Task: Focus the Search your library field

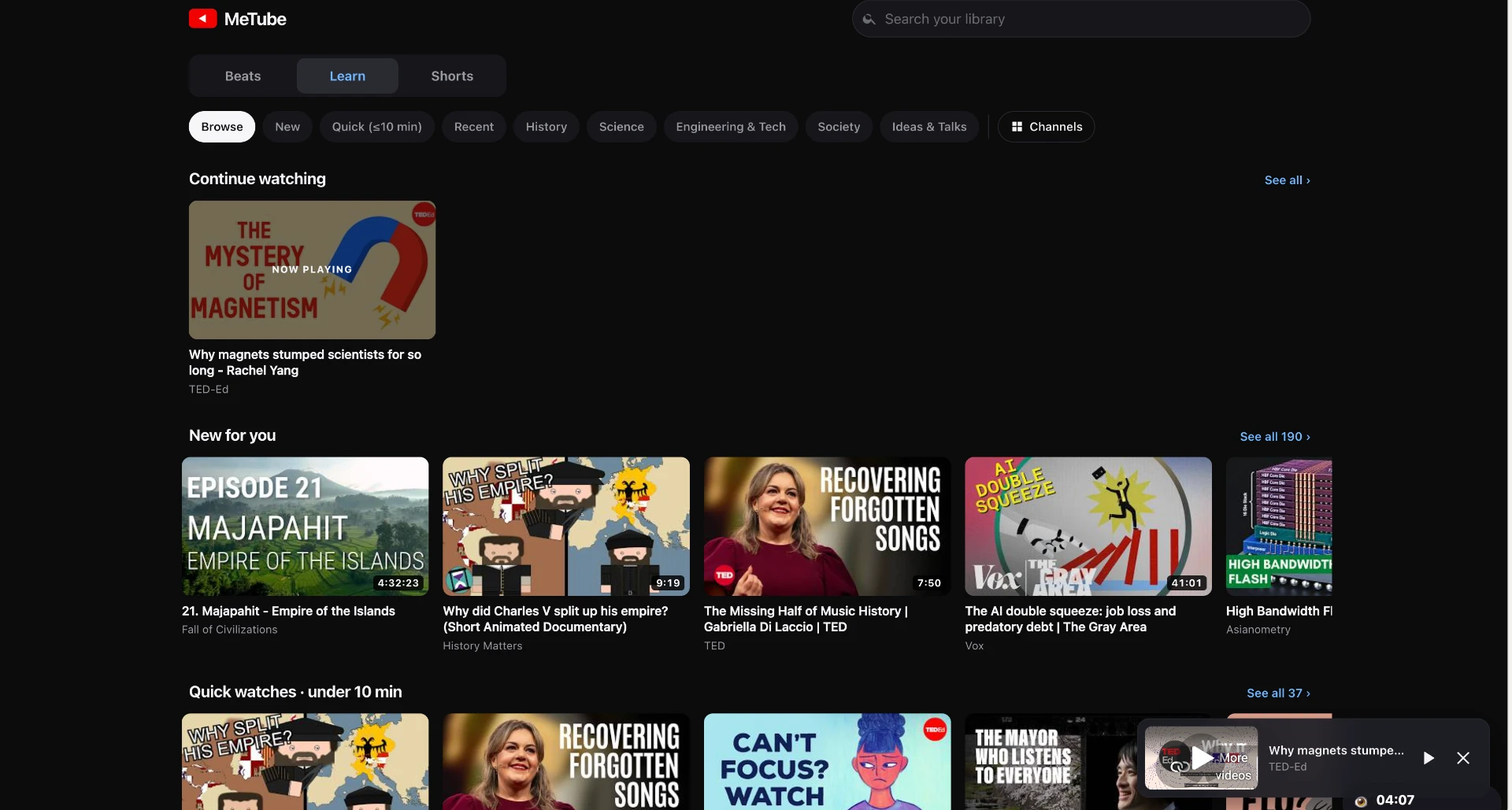Action: coord(1080,19)
